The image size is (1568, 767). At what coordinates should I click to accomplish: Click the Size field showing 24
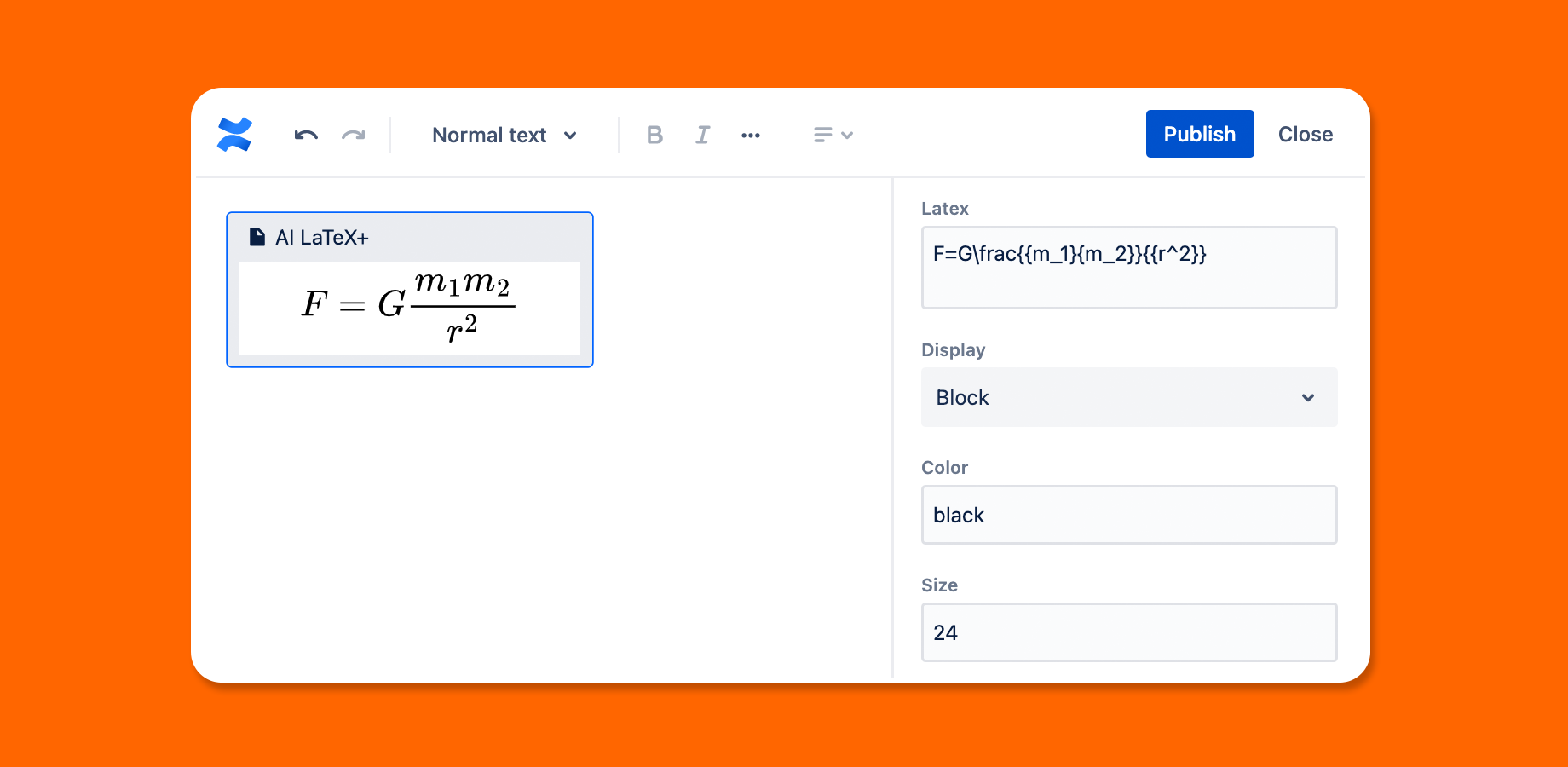point(1128,632)
